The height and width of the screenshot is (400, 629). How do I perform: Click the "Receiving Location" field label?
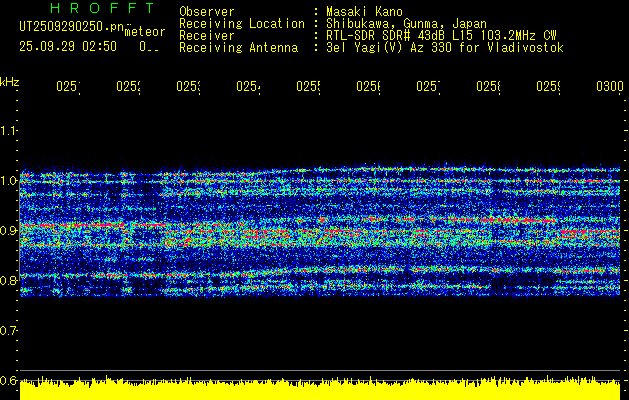[x=242, y=24]
